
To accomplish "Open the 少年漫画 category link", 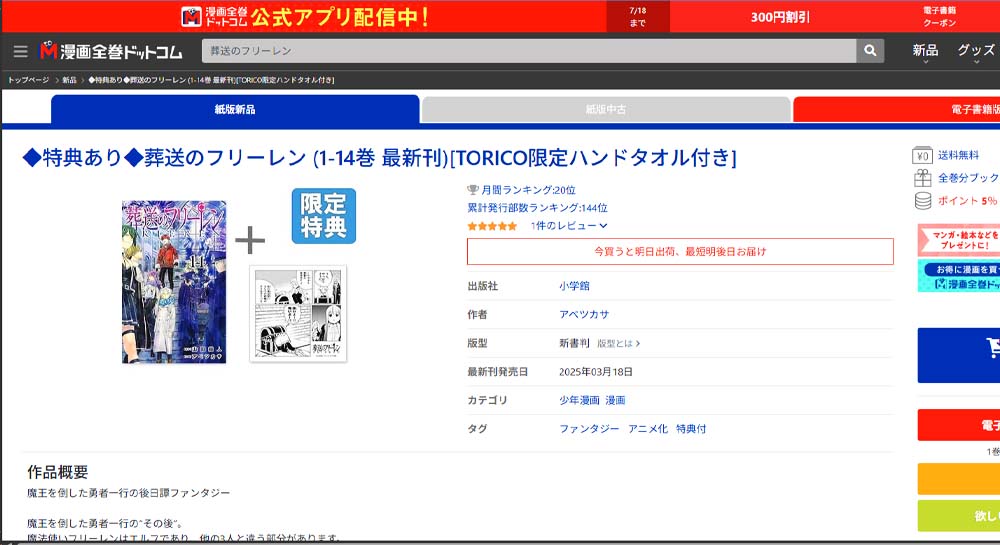I will click(579, 400).
